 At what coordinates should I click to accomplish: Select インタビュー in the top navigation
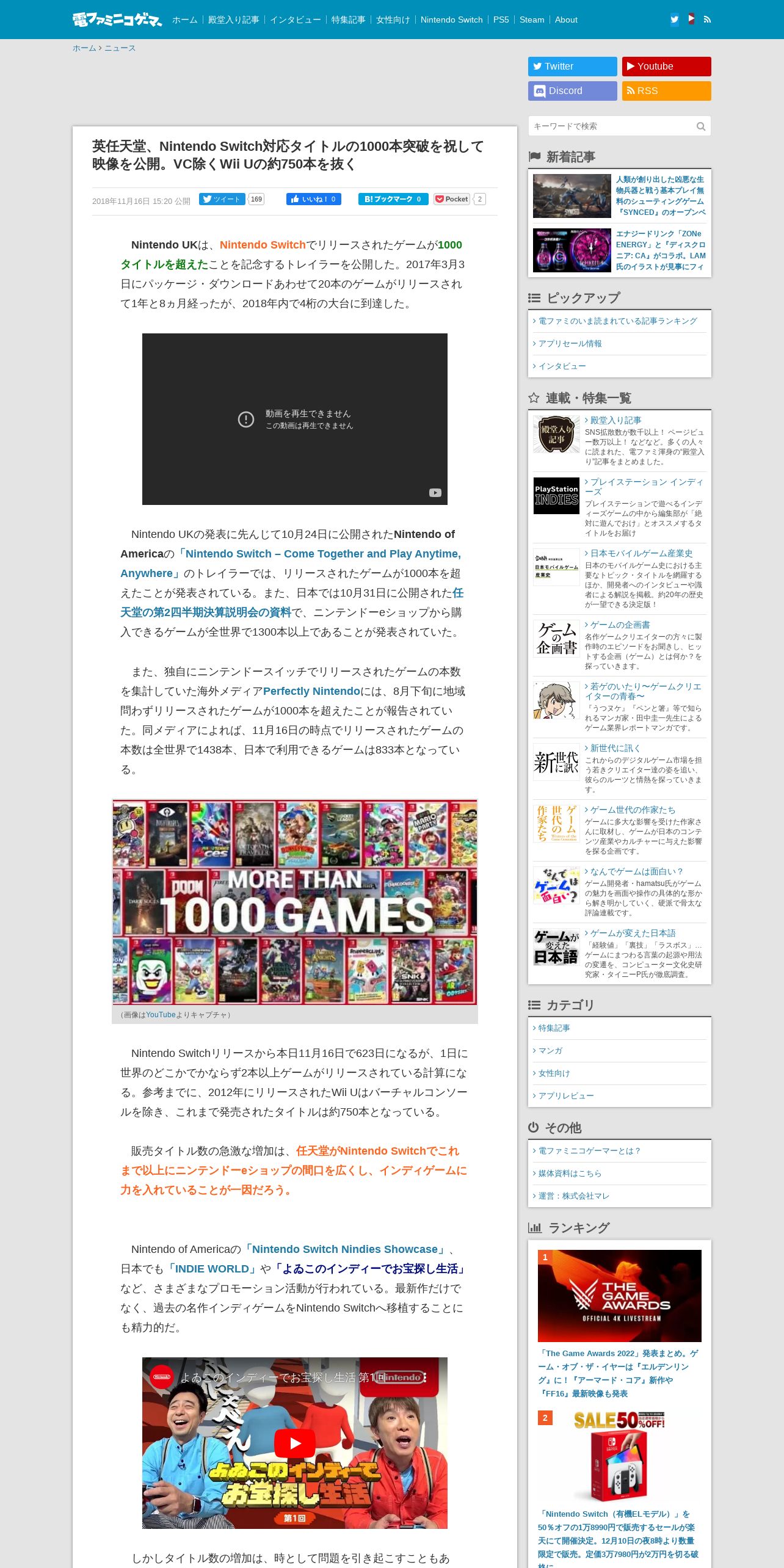pos(296,20)
